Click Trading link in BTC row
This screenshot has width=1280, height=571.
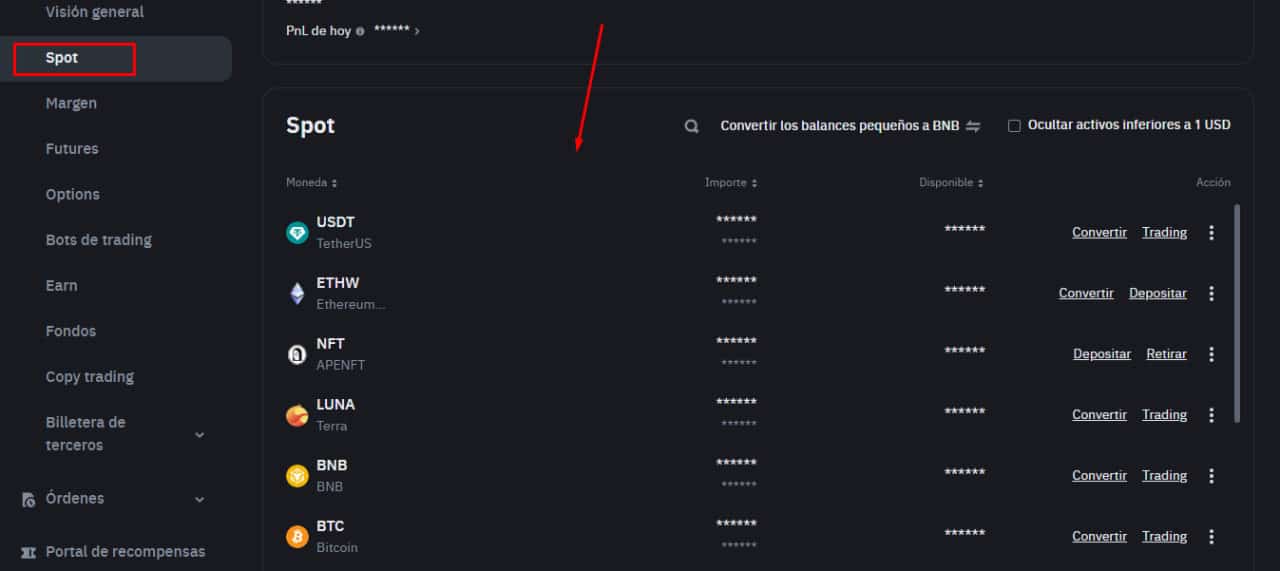(x=1165, y=537)
